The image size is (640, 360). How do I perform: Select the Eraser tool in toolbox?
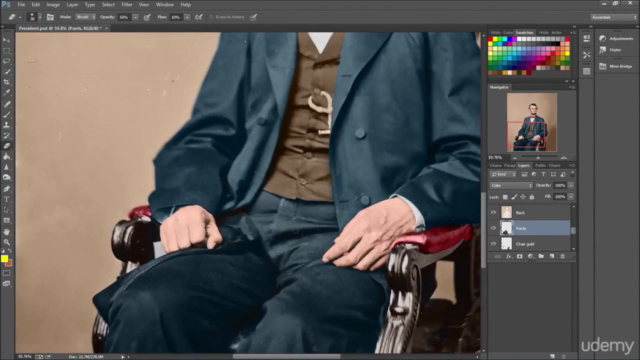[x=7, y=146]
